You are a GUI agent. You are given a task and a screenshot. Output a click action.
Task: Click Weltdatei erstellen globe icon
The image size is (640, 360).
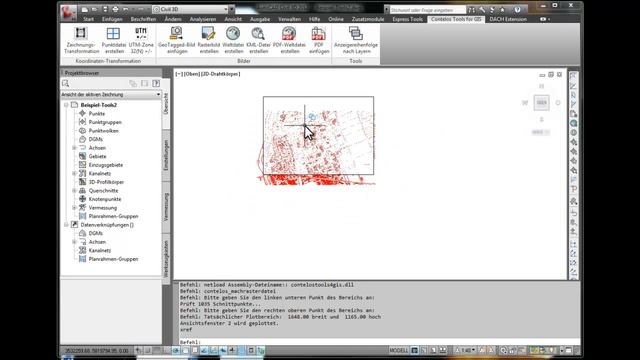(x=233, y=40)
